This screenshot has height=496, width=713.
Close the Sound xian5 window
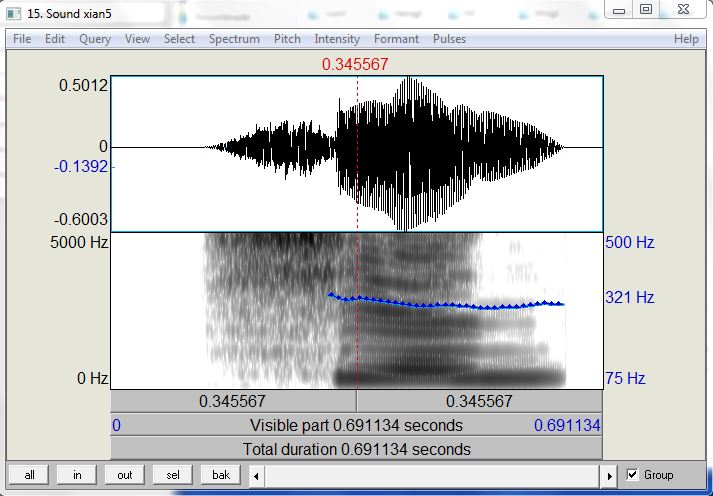click(x=683, y=10)
